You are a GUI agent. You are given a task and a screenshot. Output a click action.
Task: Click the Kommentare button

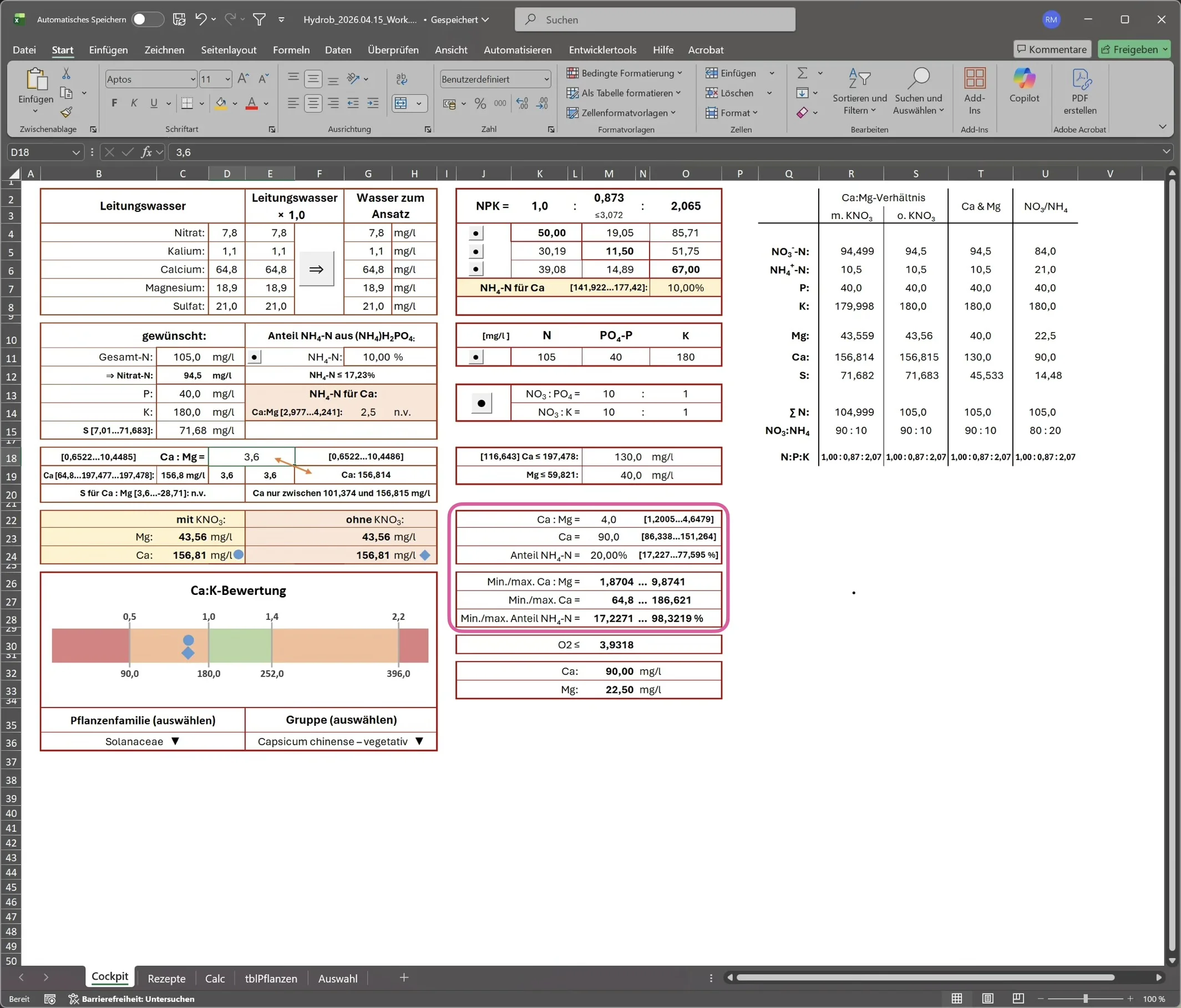pyautogui.click(x=1052, y=49)
